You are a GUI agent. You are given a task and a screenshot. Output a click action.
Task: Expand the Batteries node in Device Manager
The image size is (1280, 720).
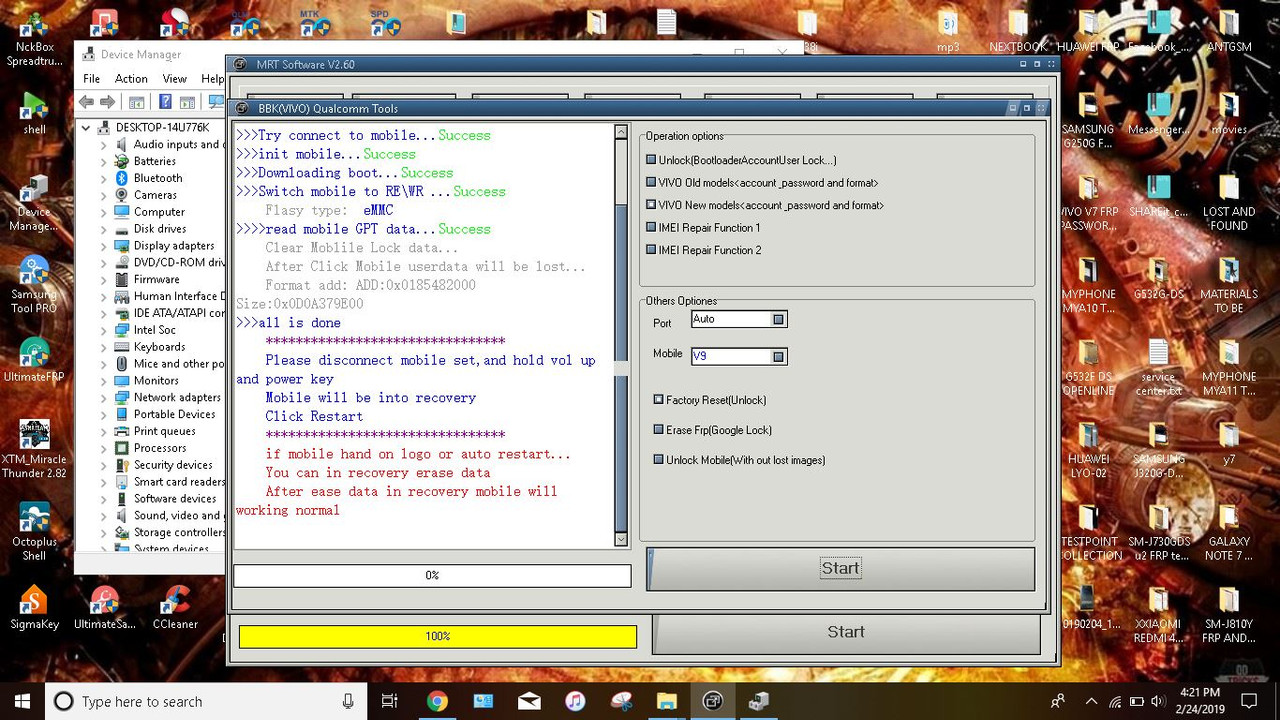pos(103,161)
